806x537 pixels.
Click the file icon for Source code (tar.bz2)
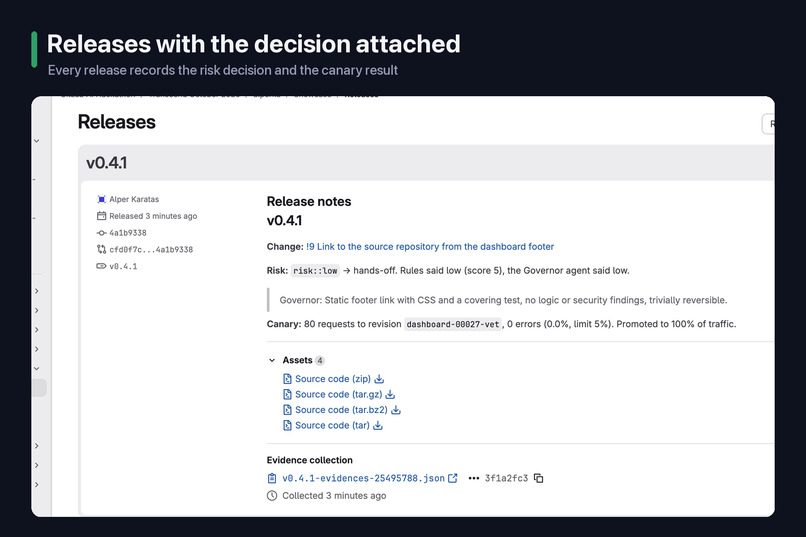tap(287, 410)
